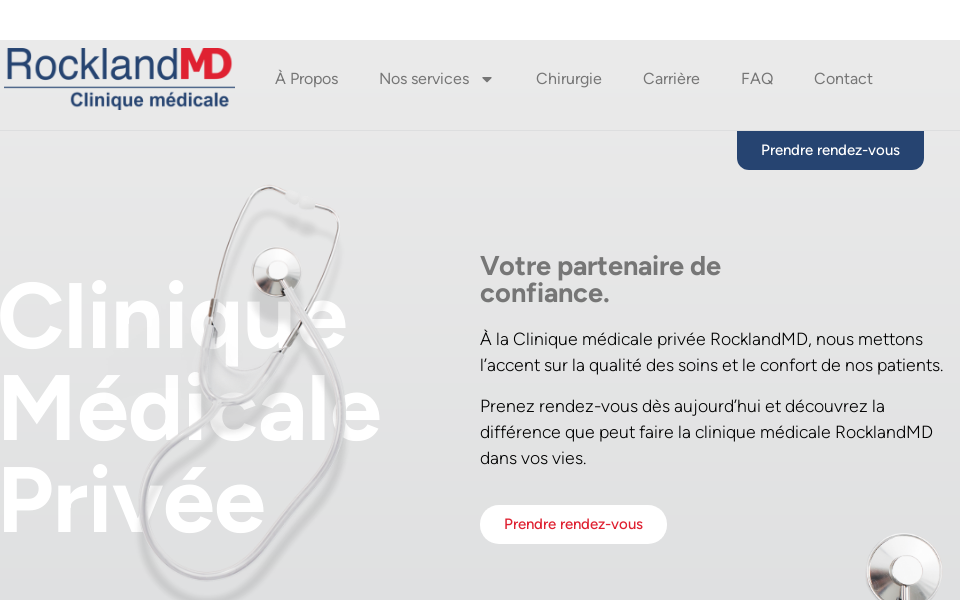Click the paragraph starting Prenez rendez-vous dès aujourd'hui
This screenshot has height=600, width=960.
pos(706,432)
